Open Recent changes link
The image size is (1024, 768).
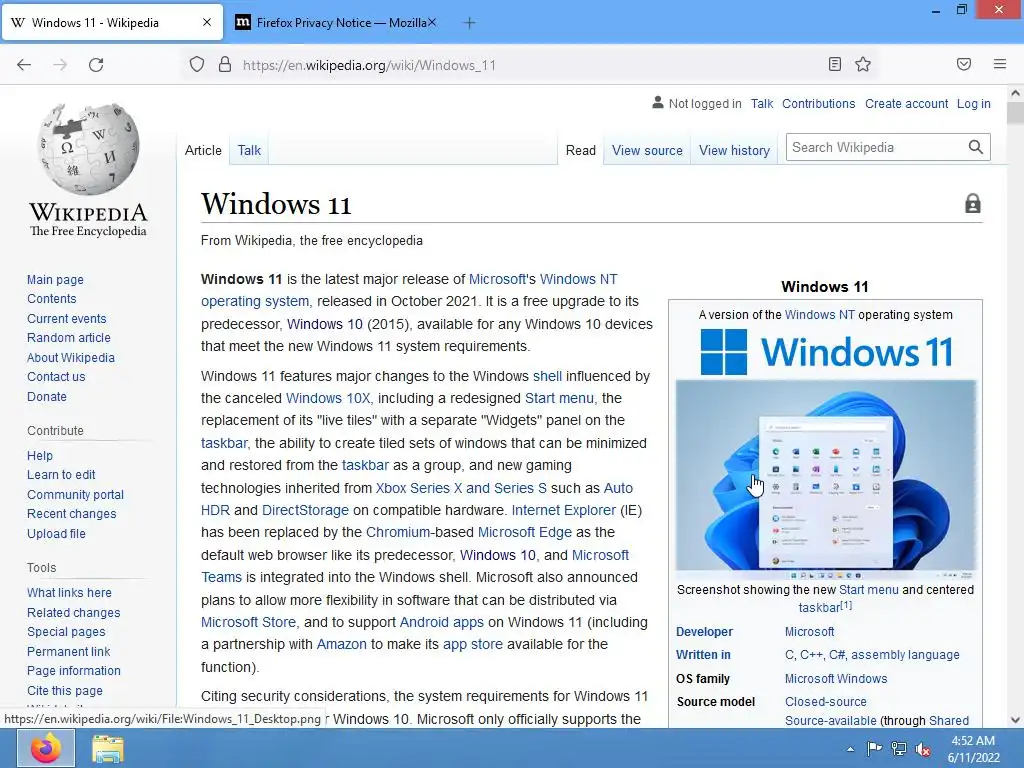pyautogui.click(x=71, y=513)
